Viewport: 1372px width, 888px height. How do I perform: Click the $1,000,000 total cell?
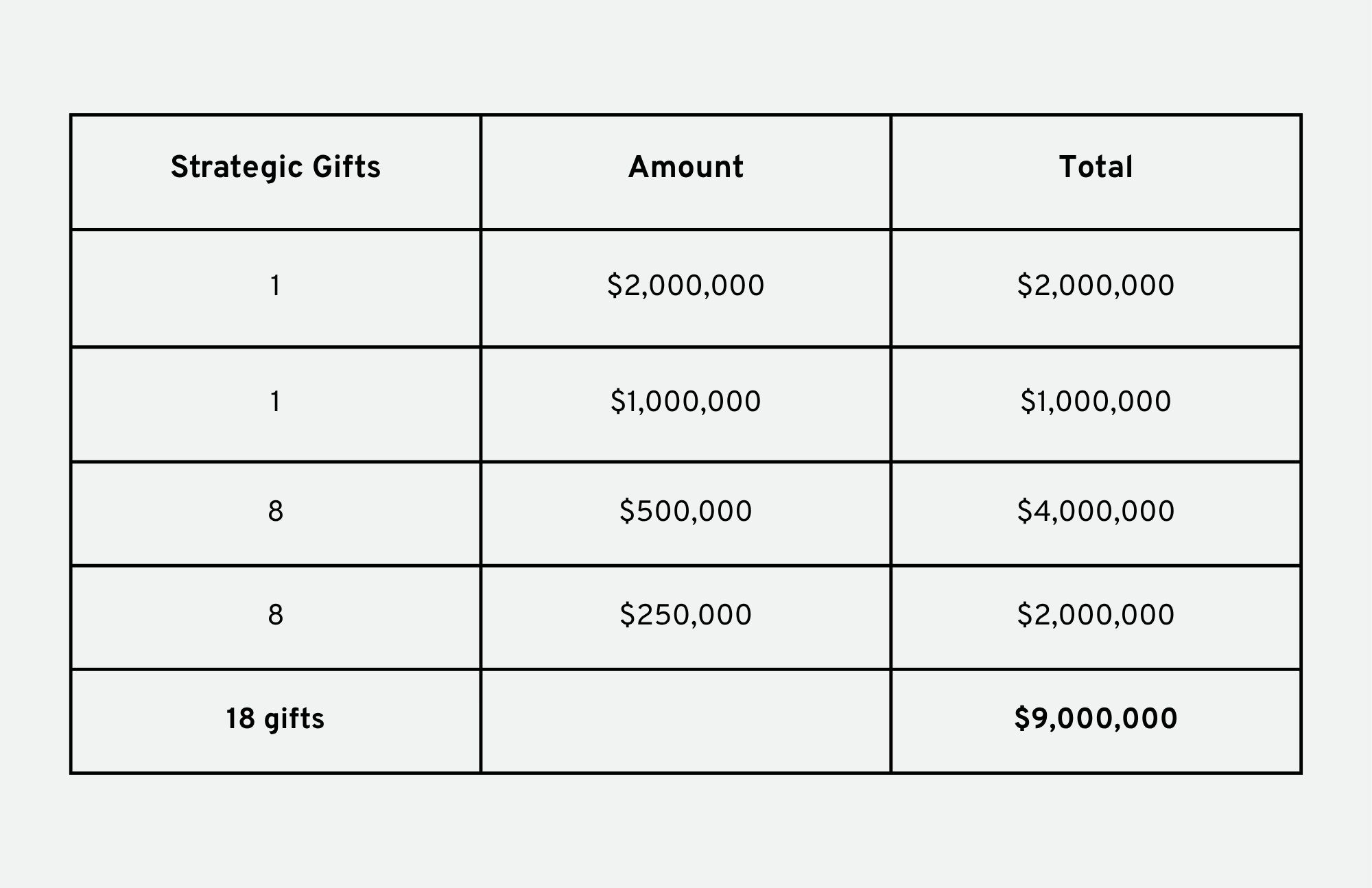1096,404
